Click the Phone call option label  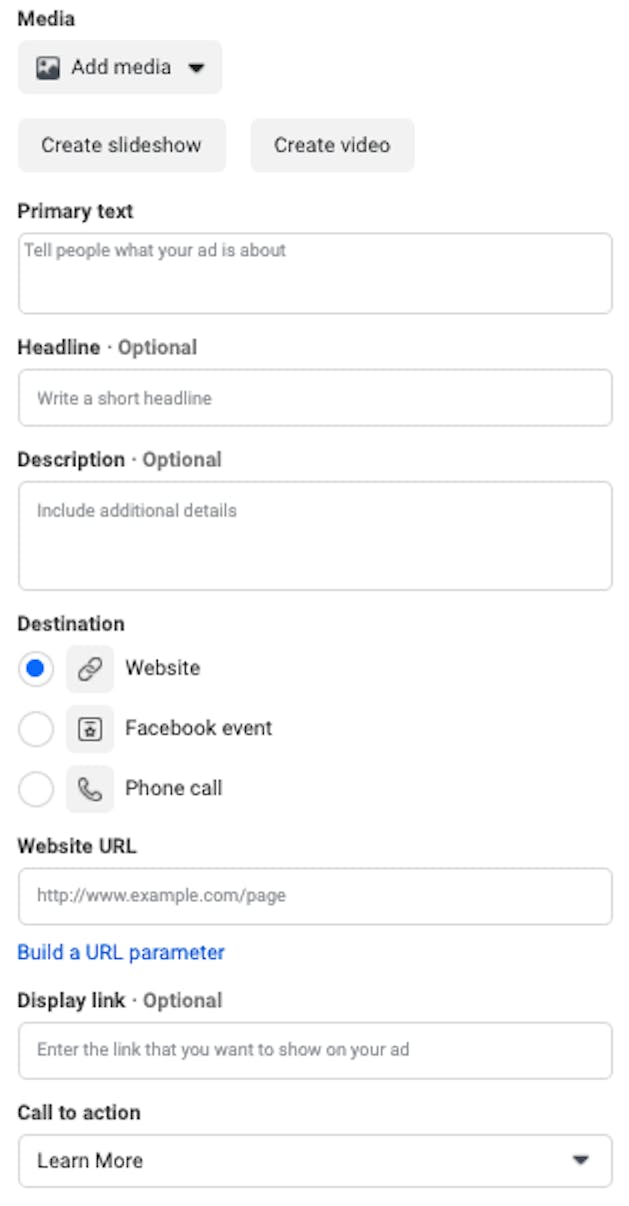click(x=174, y=788)
